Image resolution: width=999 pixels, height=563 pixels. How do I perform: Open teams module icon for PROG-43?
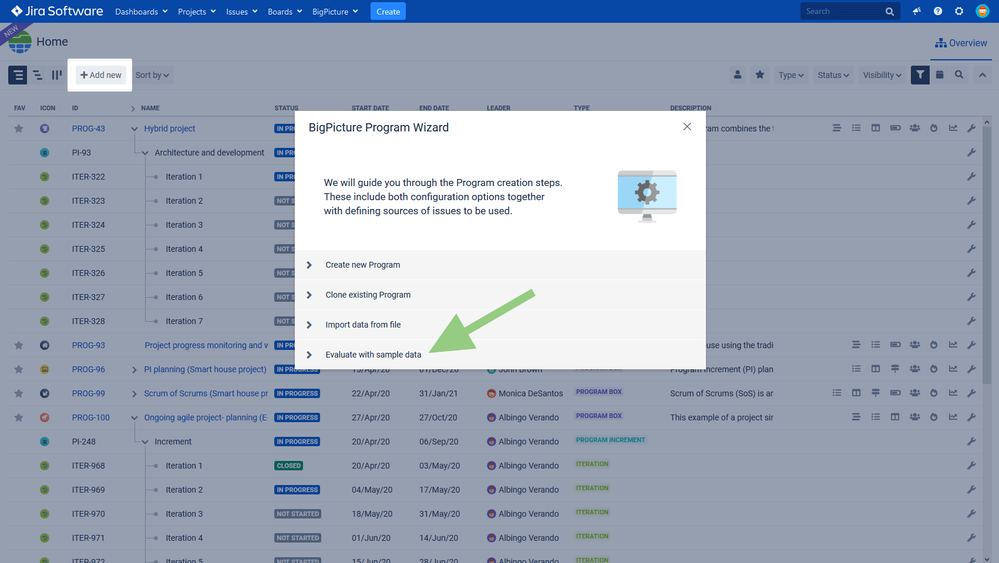914,128
